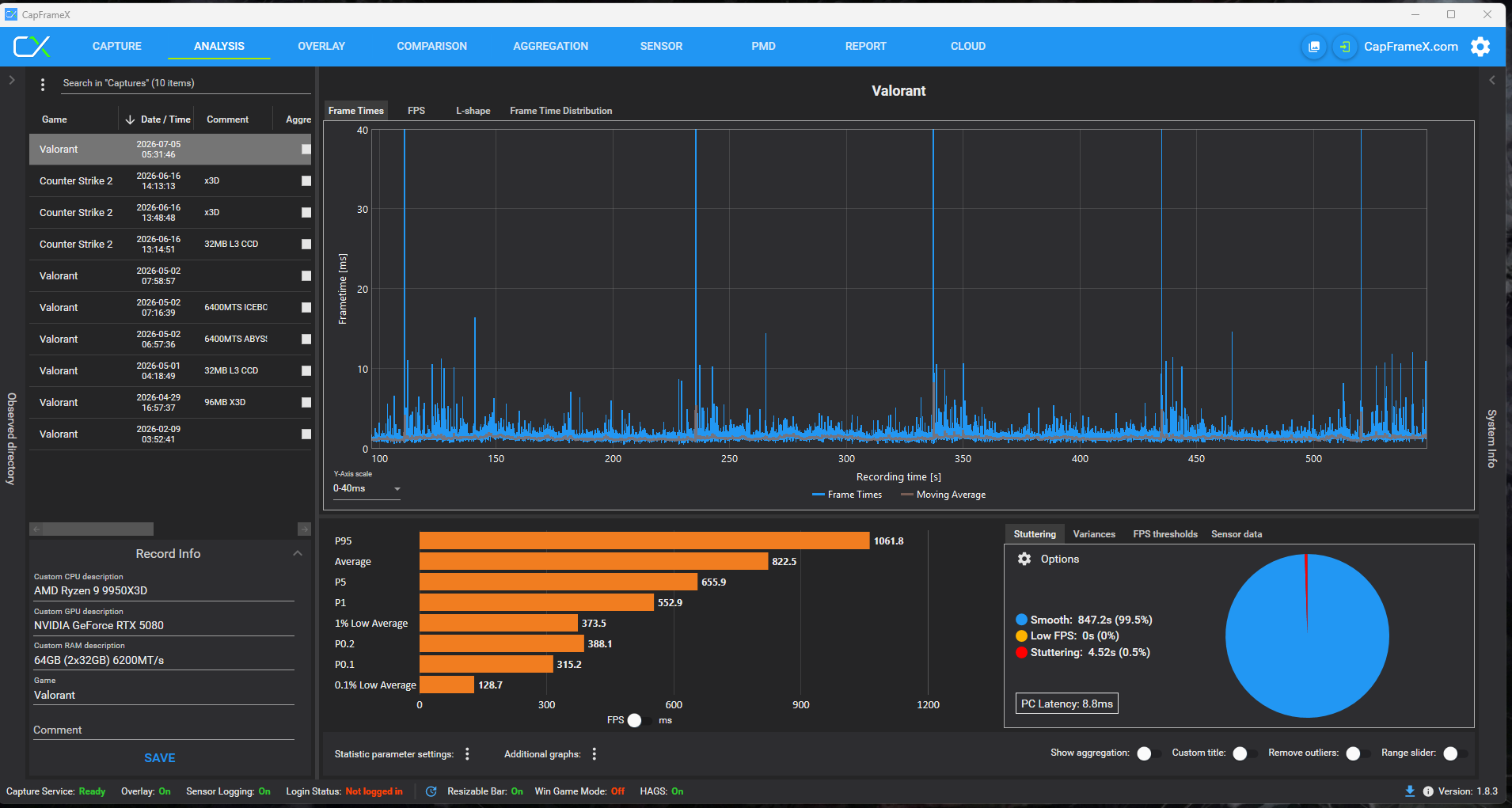Screen dimensions: 1512x808
Task: Enable the Range slider toggle
Action: (x=1456, y=753)
